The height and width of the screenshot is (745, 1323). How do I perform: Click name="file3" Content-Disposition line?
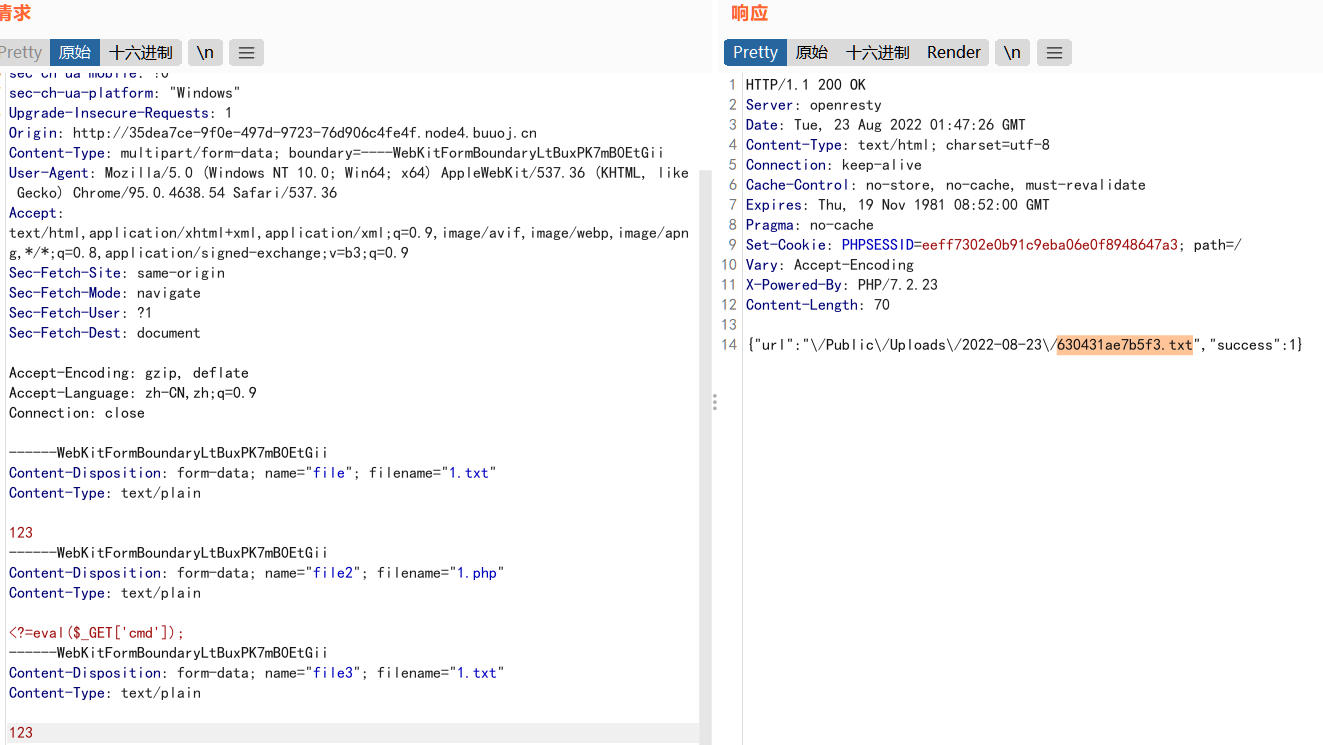coord(257,673)
